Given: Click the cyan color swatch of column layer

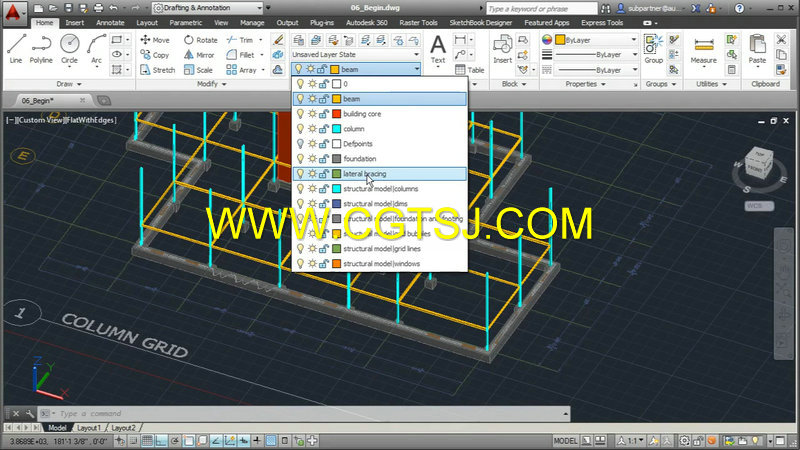Looking at the screenshot, I should 337,129.
